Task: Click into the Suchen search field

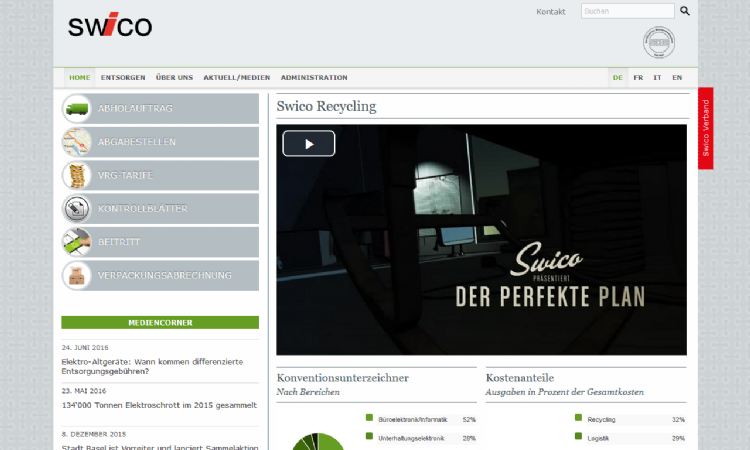Action: 626,11
